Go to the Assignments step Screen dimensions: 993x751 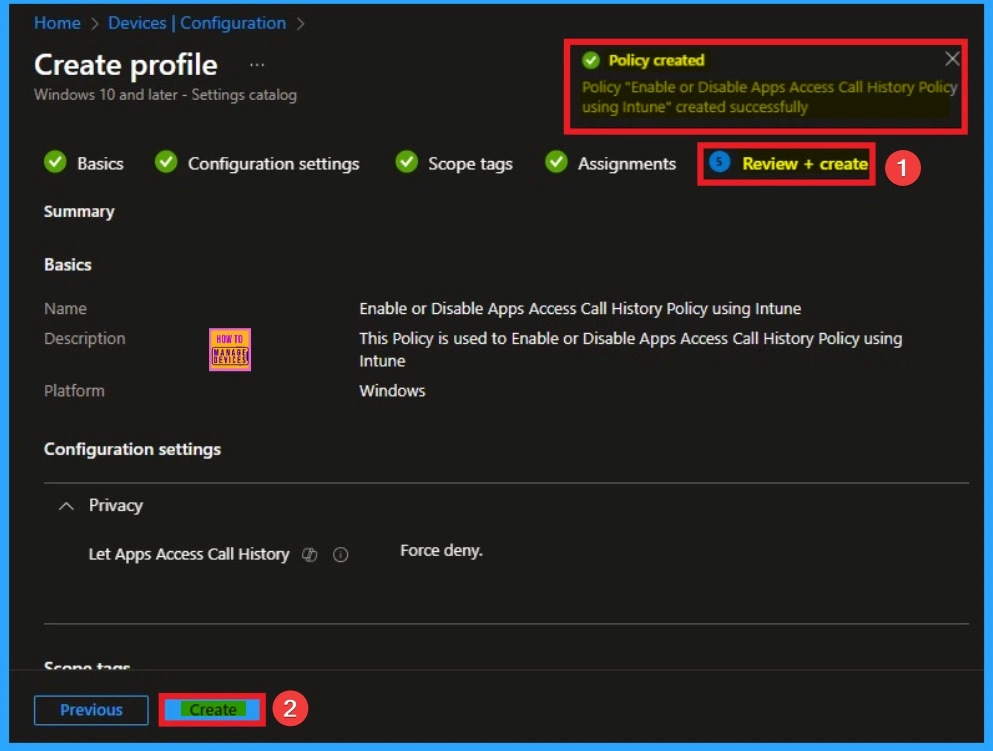point(610,163)
